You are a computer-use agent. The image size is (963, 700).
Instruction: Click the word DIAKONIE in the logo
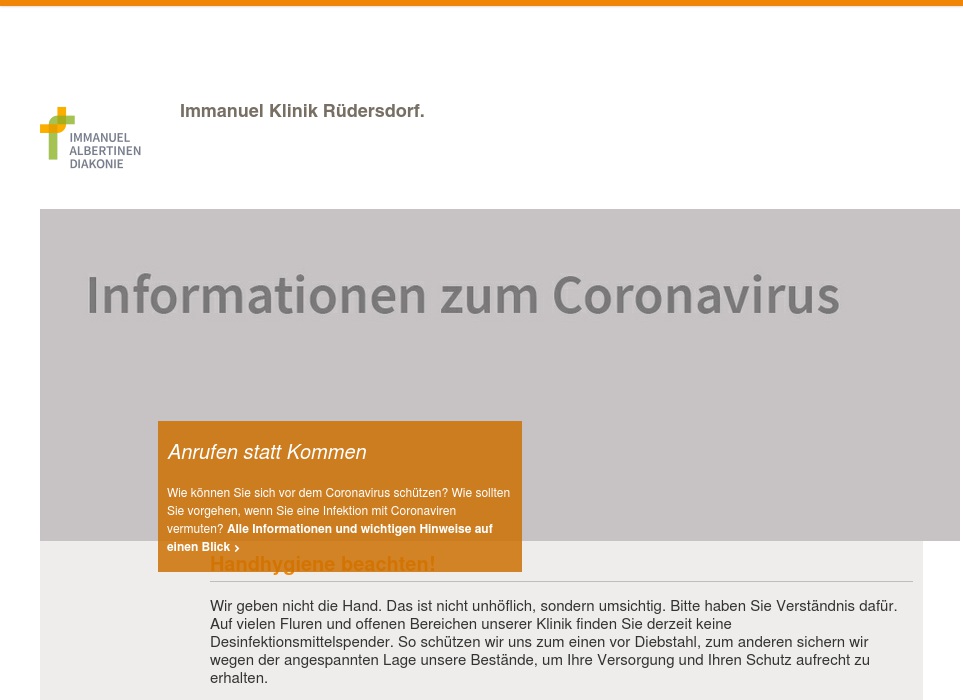[x=96, y=164]
